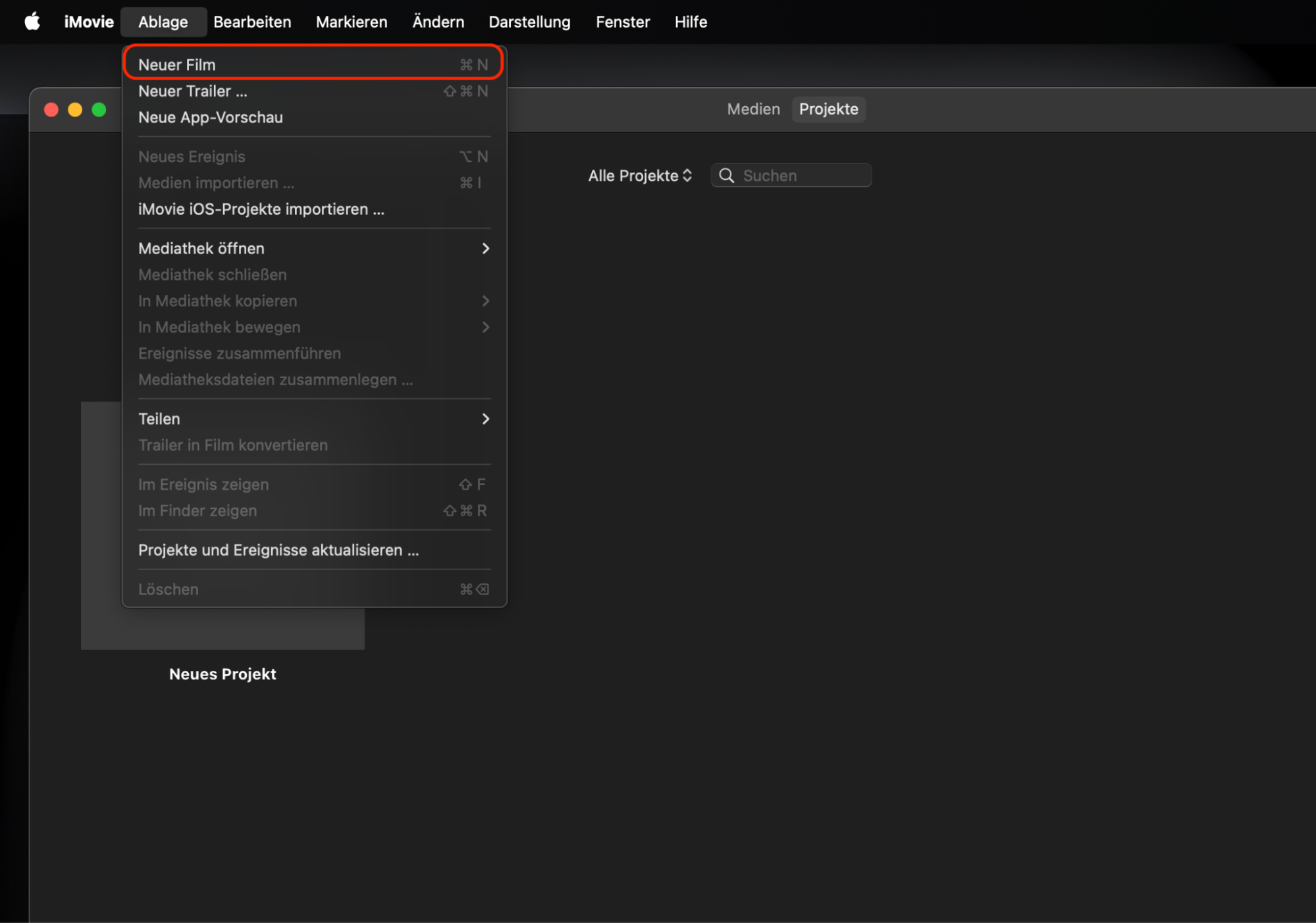
Task: Open the Darstellung menu
Action: tap(529, 22)
